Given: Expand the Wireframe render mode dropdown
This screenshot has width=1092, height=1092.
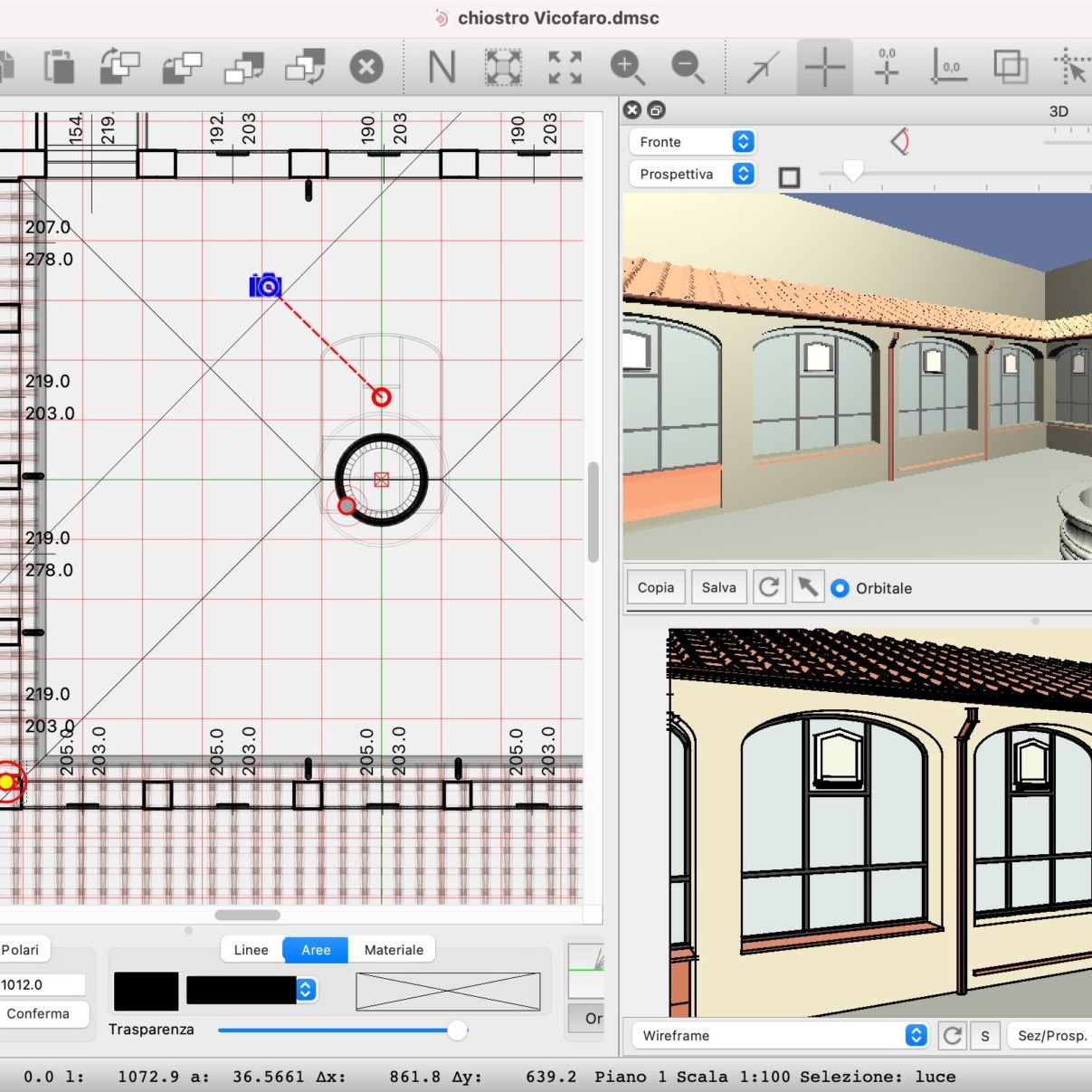Looking at the screenshot, I should point(783,1036).
